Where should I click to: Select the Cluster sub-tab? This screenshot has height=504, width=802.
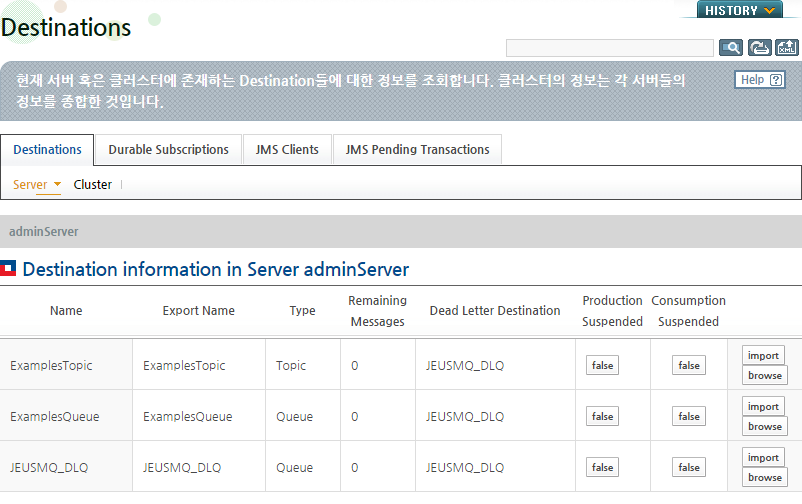[x=93, y=185]
